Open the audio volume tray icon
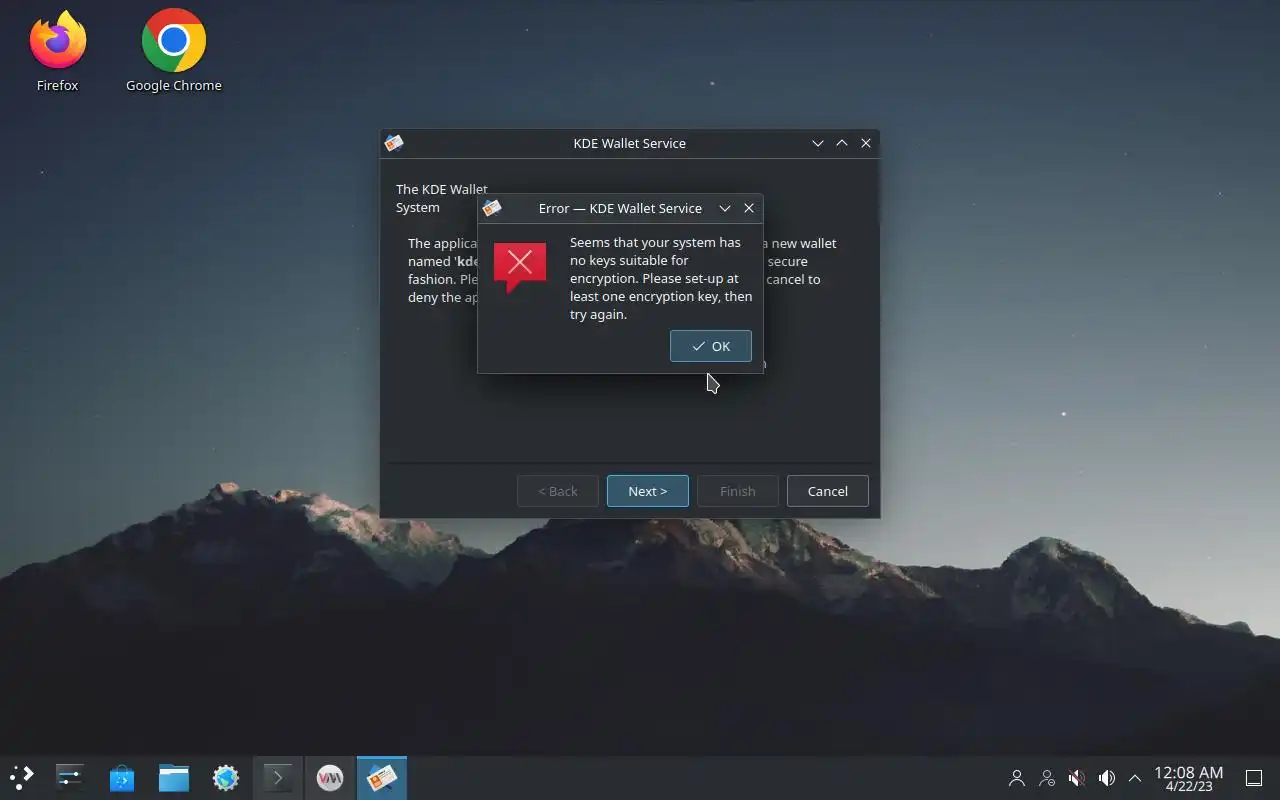 [1107, 778]
